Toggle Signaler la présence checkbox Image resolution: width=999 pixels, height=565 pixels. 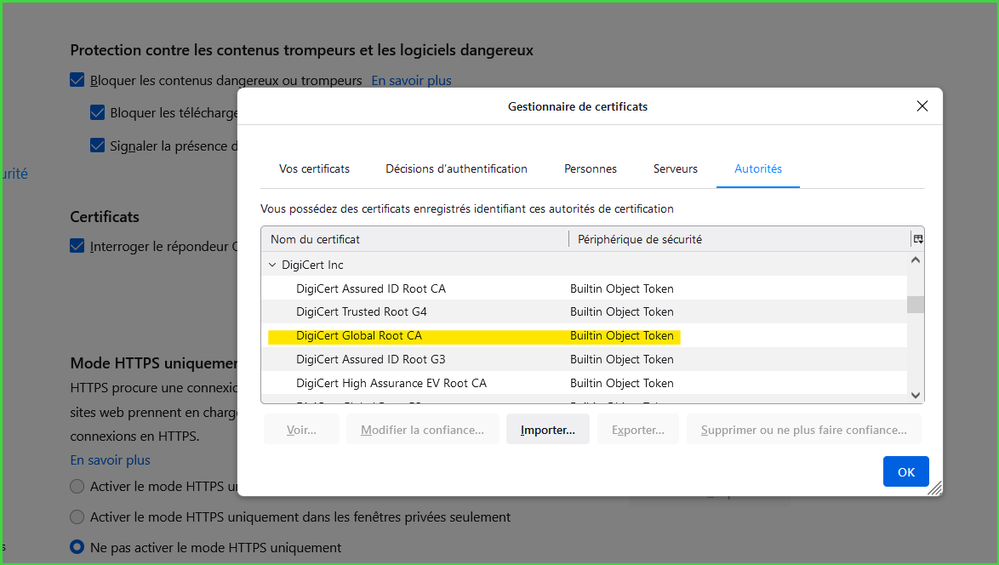coord(97,146)
